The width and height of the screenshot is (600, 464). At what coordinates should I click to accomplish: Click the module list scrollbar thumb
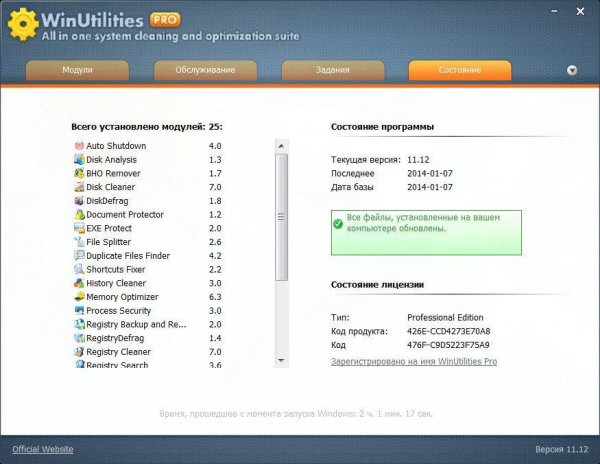(x=281, y=217)
